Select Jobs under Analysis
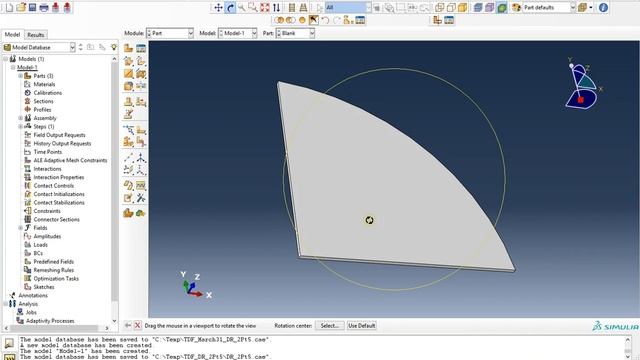Viewport: 640px width, 360px height. pyautogui.click(x=31, y=312)
